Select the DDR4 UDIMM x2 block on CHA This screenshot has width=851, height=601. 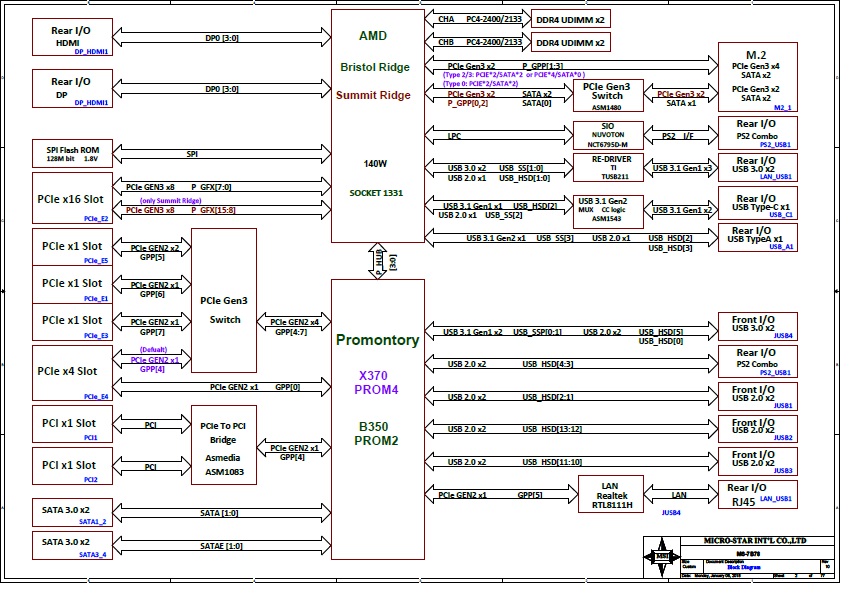click(x=570, y=19)
